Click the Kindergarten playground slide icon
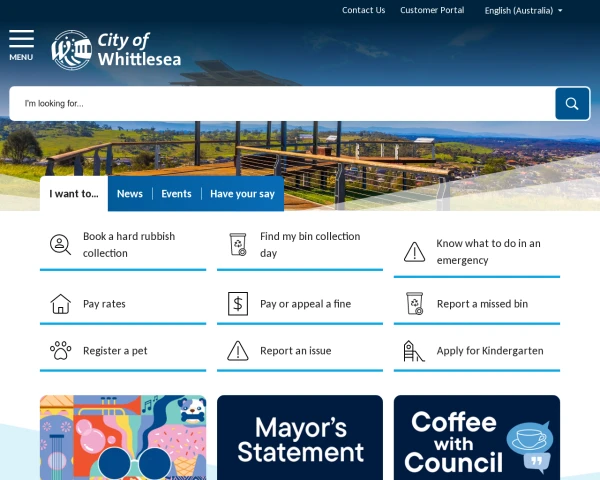The width and height of the screenshot is (600, 480). (414, 351)
